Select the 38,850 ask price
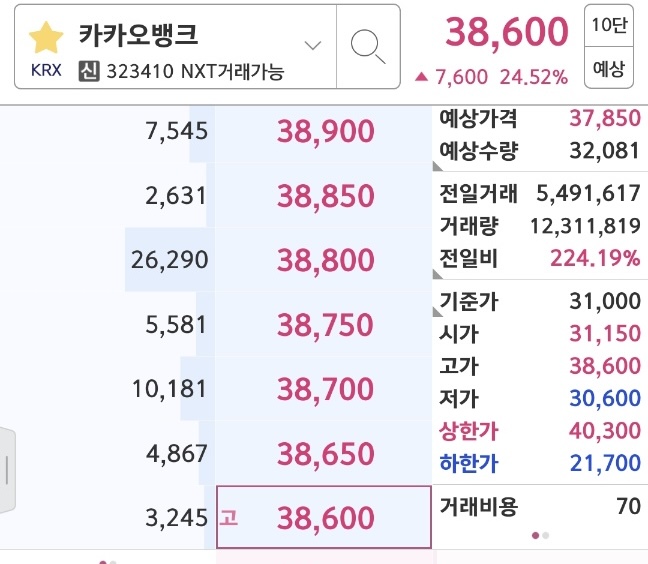This screenshot has width=648, height=564. pos(325,196)
